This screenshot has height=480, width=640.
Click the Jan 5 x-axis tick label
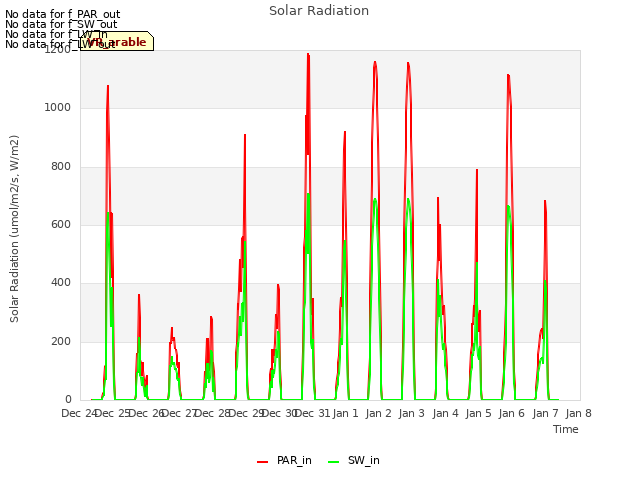point(478,413)
